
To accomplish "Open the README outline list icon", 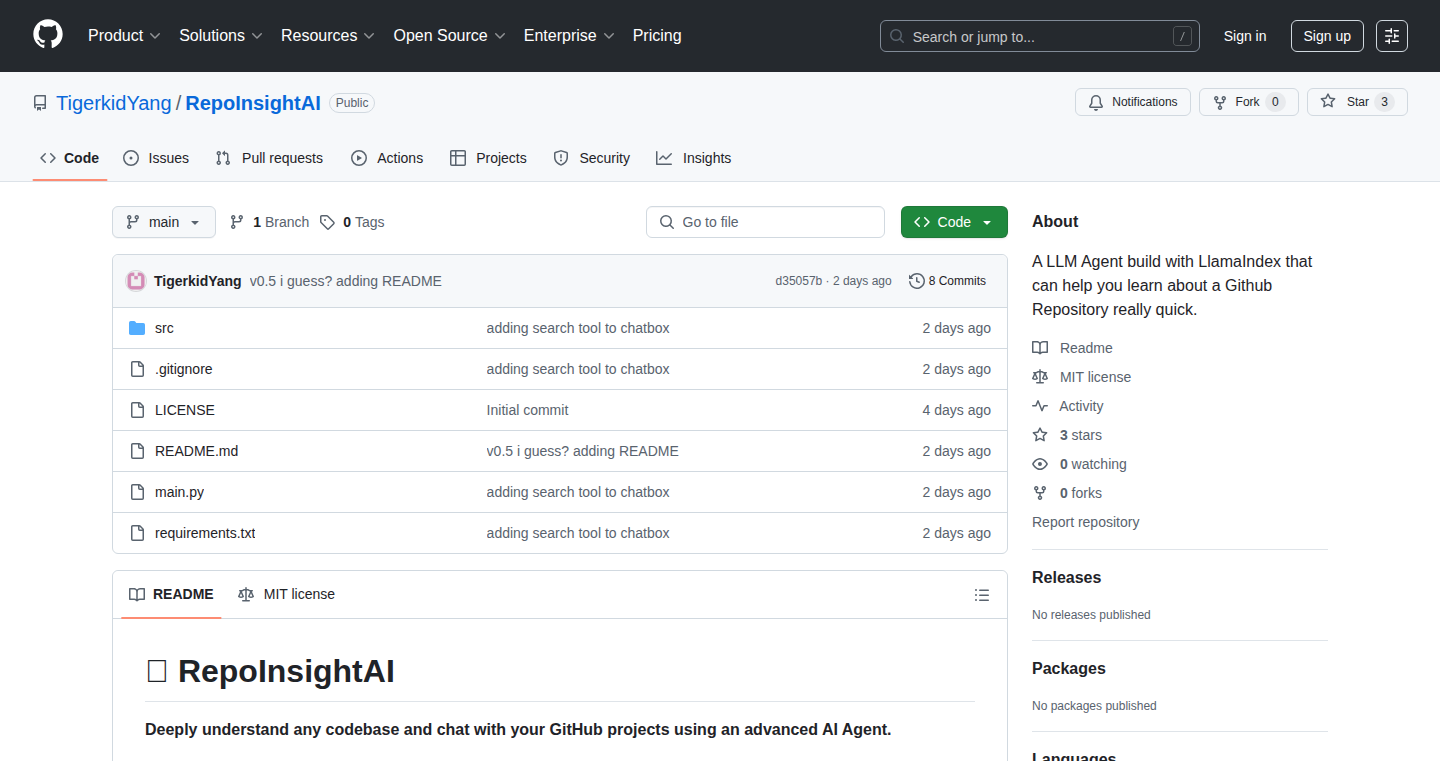I will 982,595.
